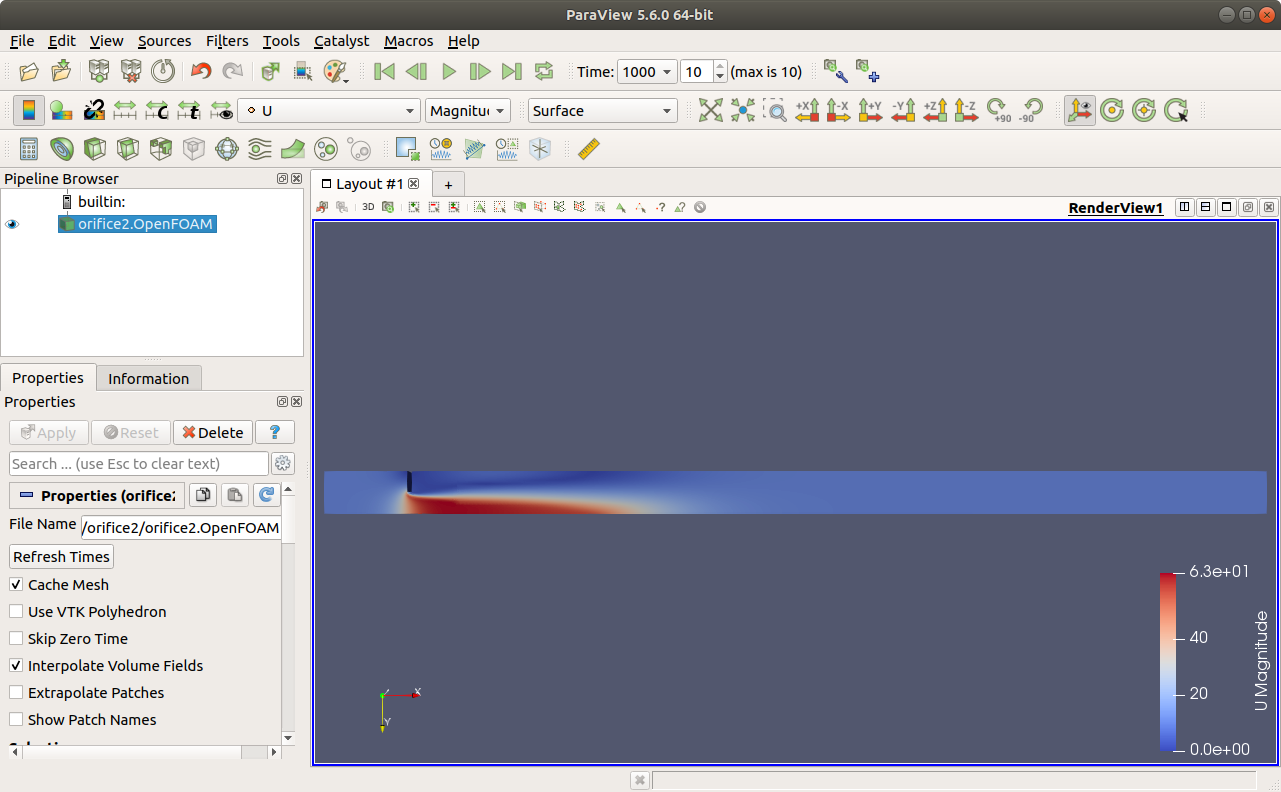Click the Disconnect from server icon
The image size is (1281, 792).
pos(131,71)
